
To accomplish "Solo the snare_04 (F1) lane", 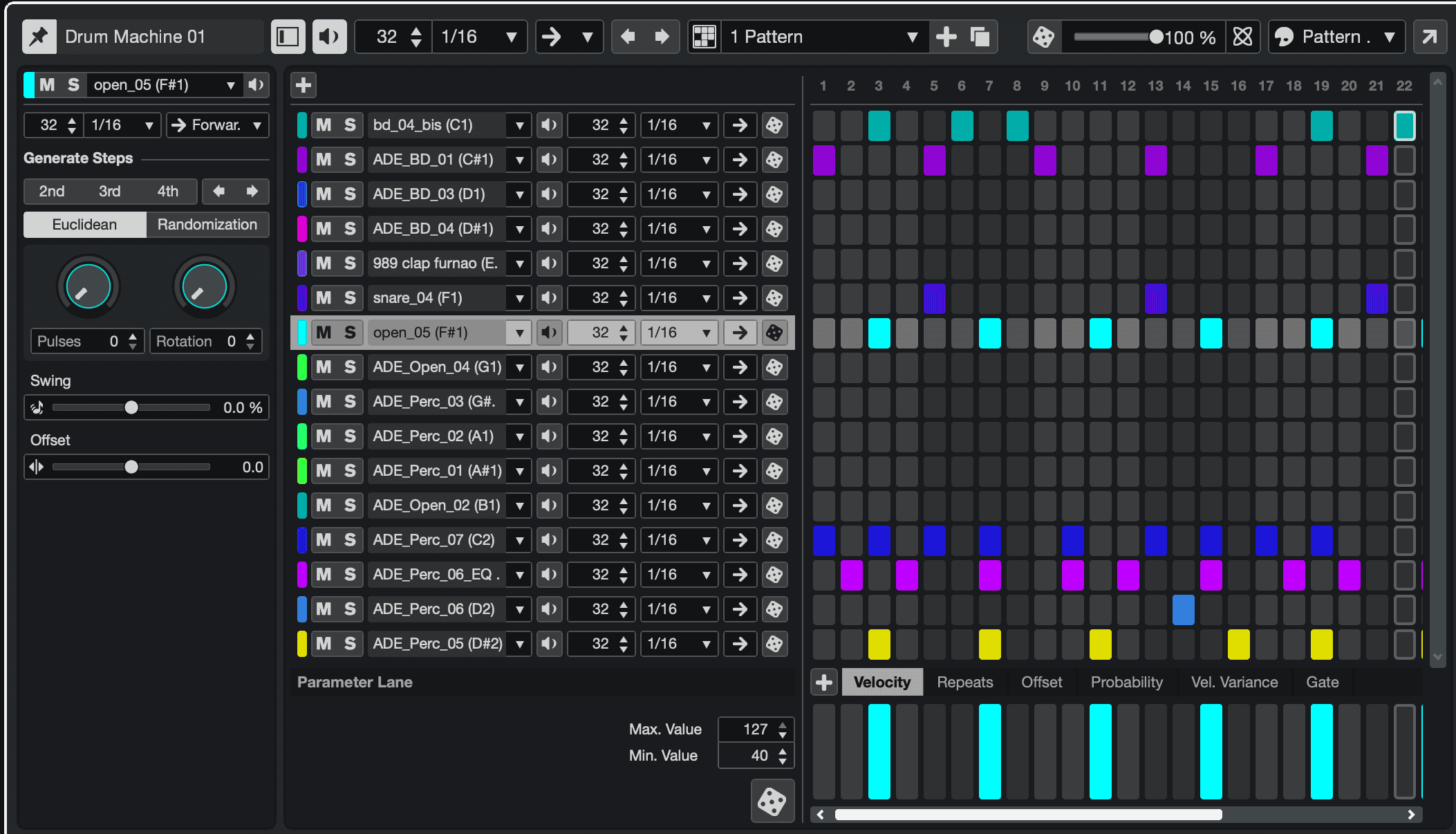I will coord(351,298).
